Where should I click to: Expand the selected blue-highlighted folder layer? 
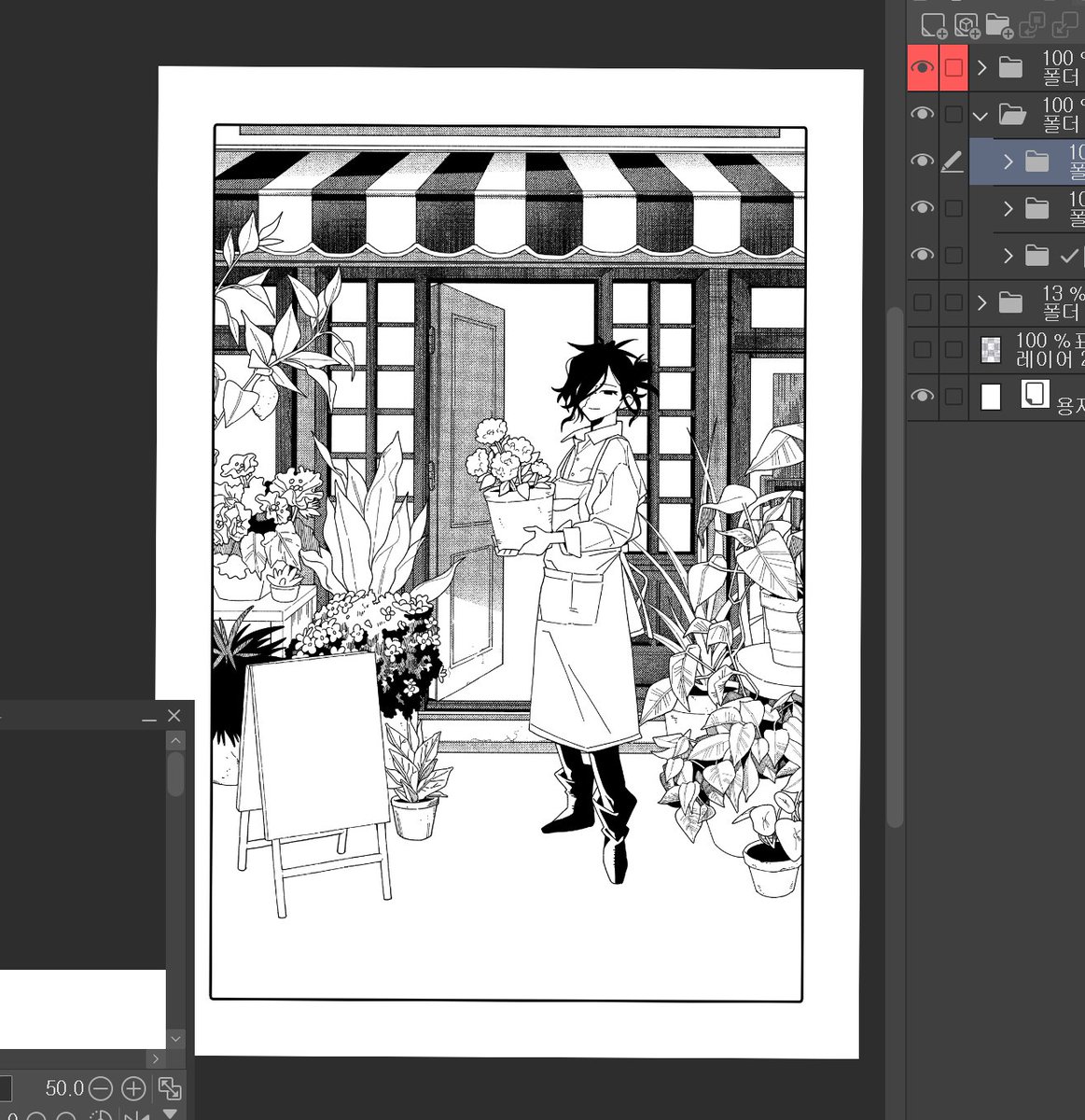tap(1007, 161)
